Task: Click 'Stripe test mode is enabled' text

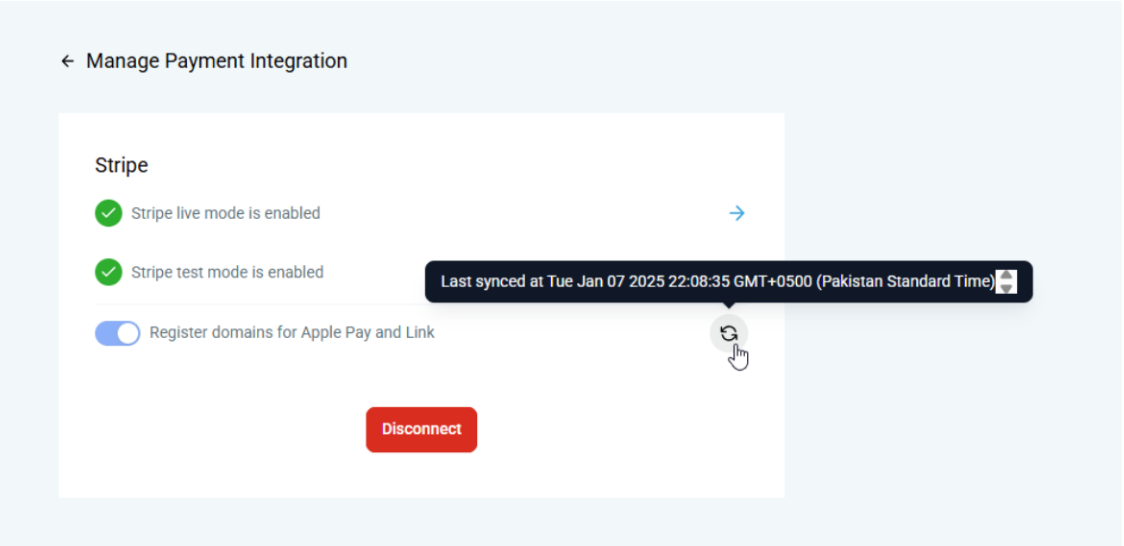Action: (227, 272)
